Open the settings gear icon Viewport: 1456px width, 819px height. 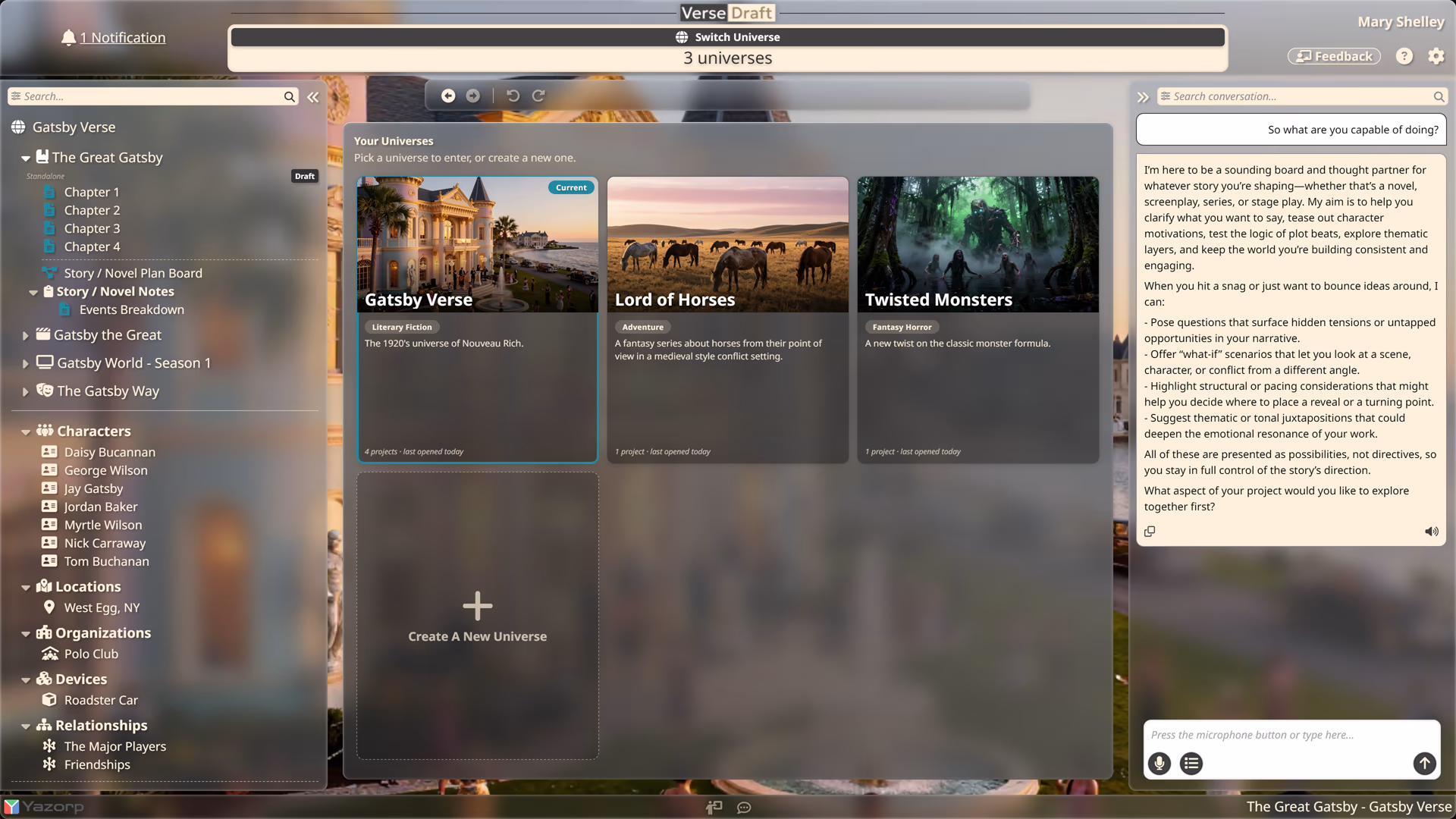1436,56
